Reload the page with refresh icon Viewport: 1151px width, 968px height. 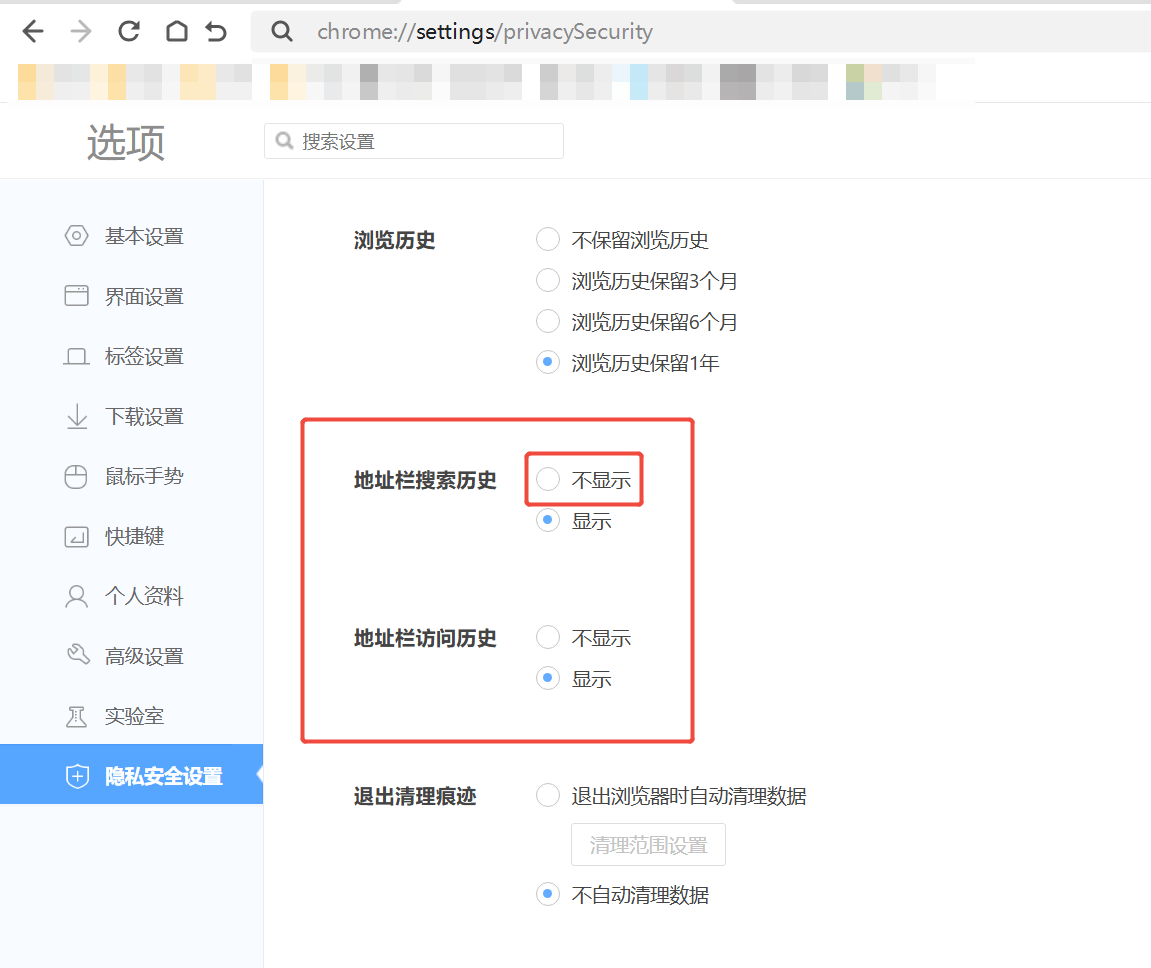click(129, 32)
